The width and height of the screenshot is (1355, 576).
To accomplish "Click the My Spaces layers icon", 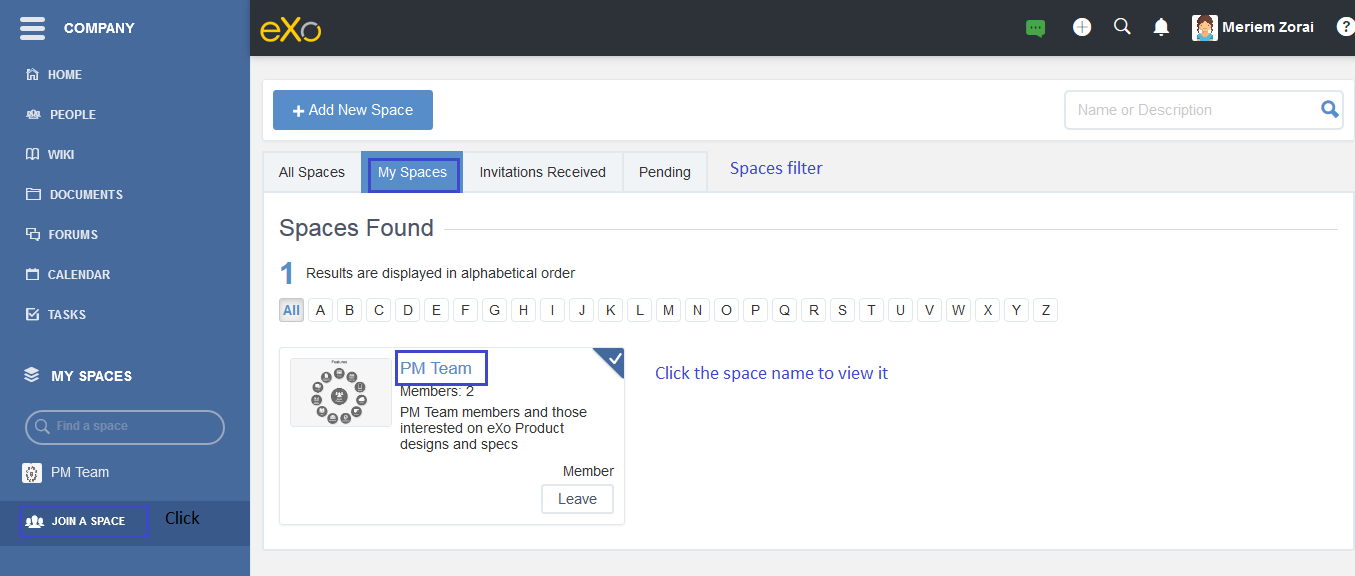I will tap(32, 375).
